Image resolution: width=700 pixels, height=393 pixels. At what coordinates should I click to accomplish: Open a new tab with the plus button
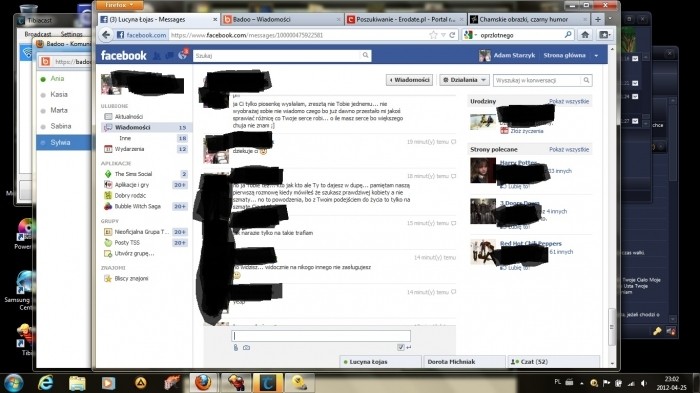pos(598,19)
